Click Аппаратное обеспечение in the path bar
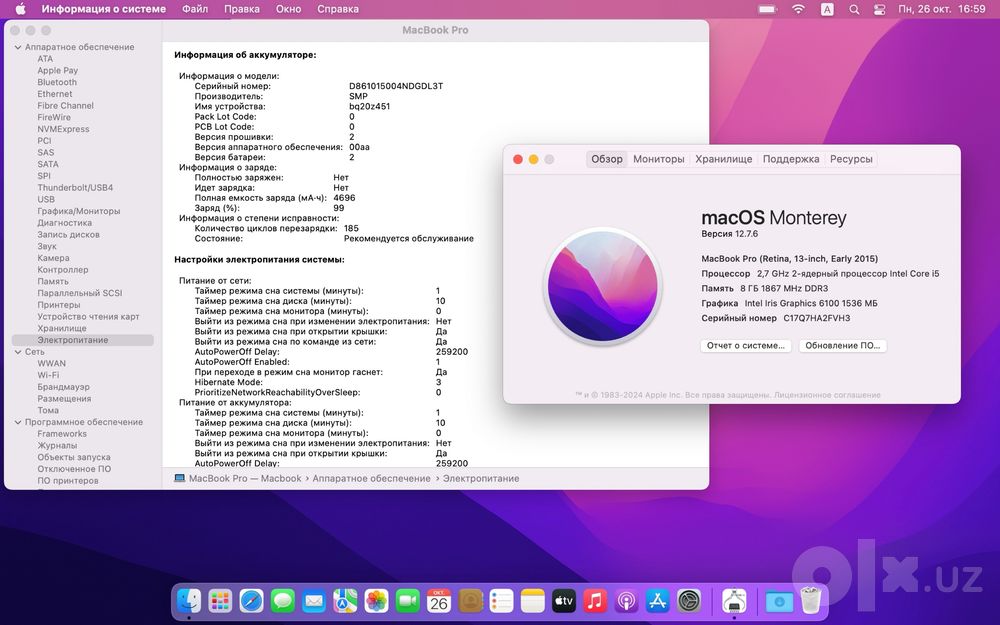 click(371, 478)
